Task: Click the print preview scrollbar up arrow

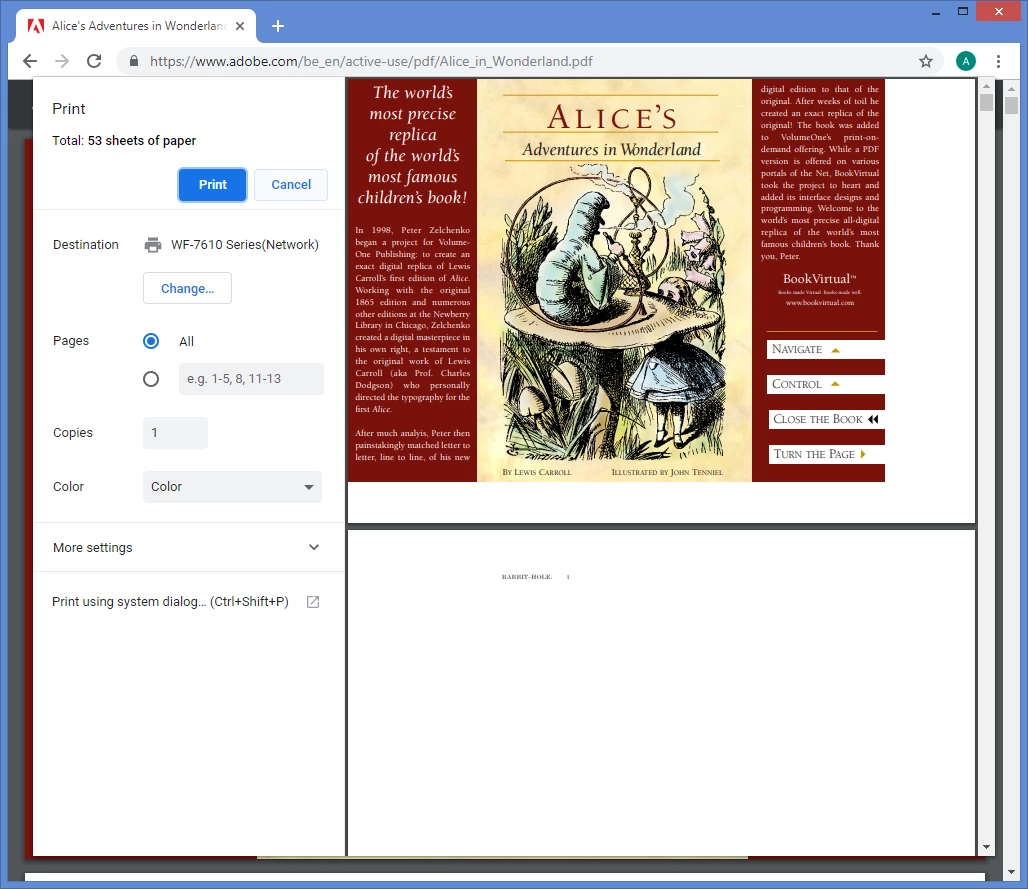Action: [x=986, y=85]
